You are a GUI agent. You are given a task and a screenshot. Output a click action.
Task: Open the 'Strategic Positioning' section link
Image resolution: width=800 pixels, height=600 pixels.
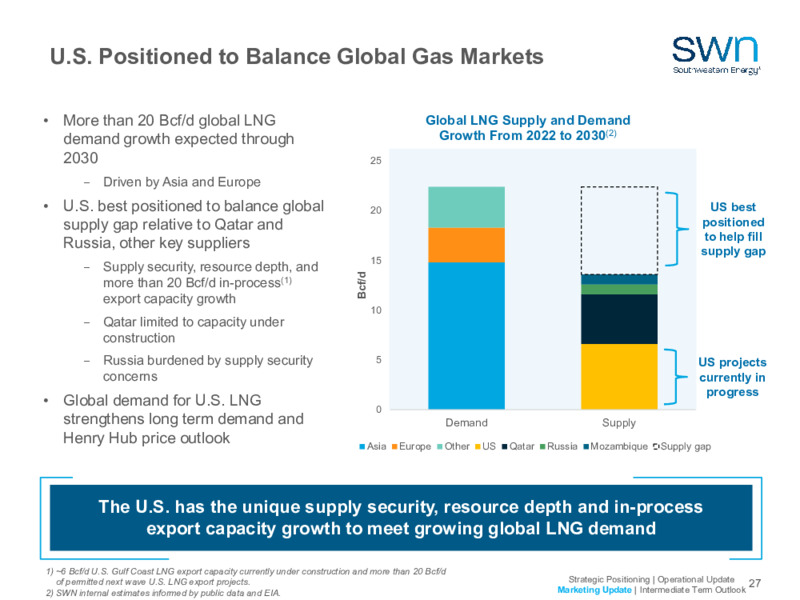tap(609, 580)
